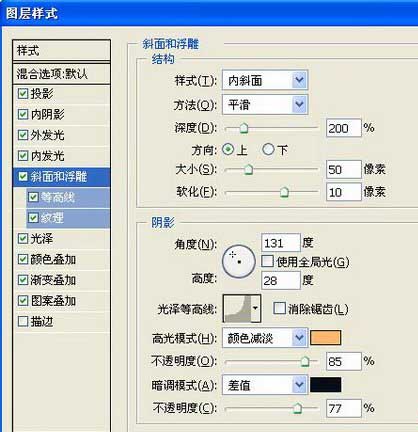Select 混合选项:默认 in the styles list
The image size is (418, 432).
[x=62, y=73]
